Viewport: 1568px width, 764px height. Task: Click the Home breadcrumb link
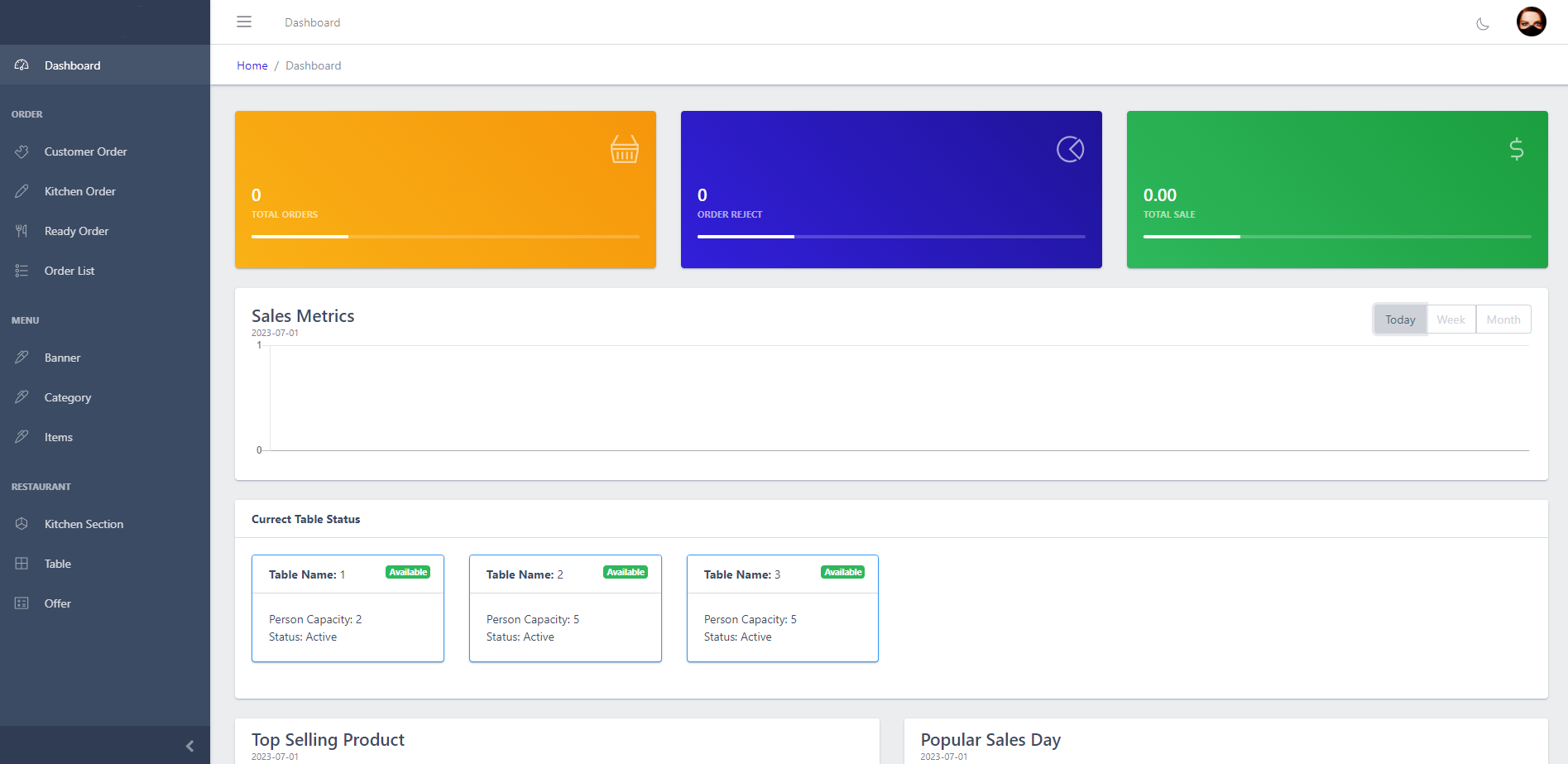[x=252, y=65]
